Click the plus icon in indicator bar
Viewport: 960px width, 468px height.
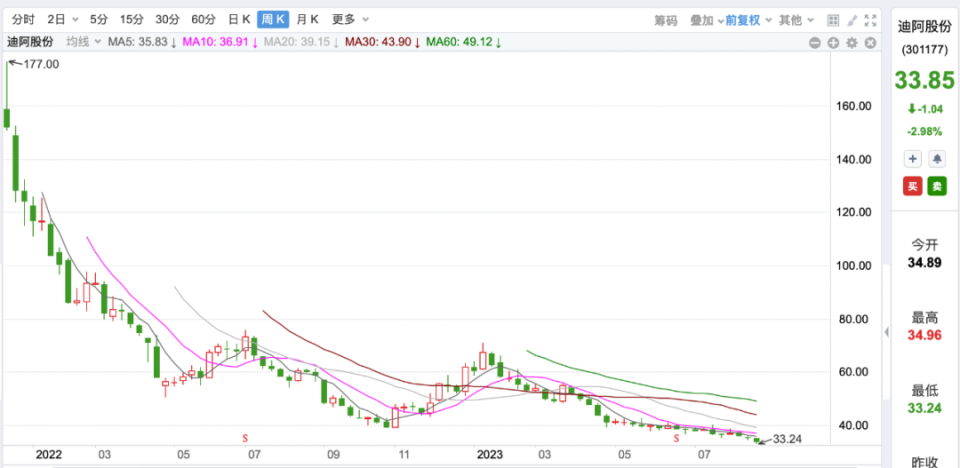pos(833,42)
